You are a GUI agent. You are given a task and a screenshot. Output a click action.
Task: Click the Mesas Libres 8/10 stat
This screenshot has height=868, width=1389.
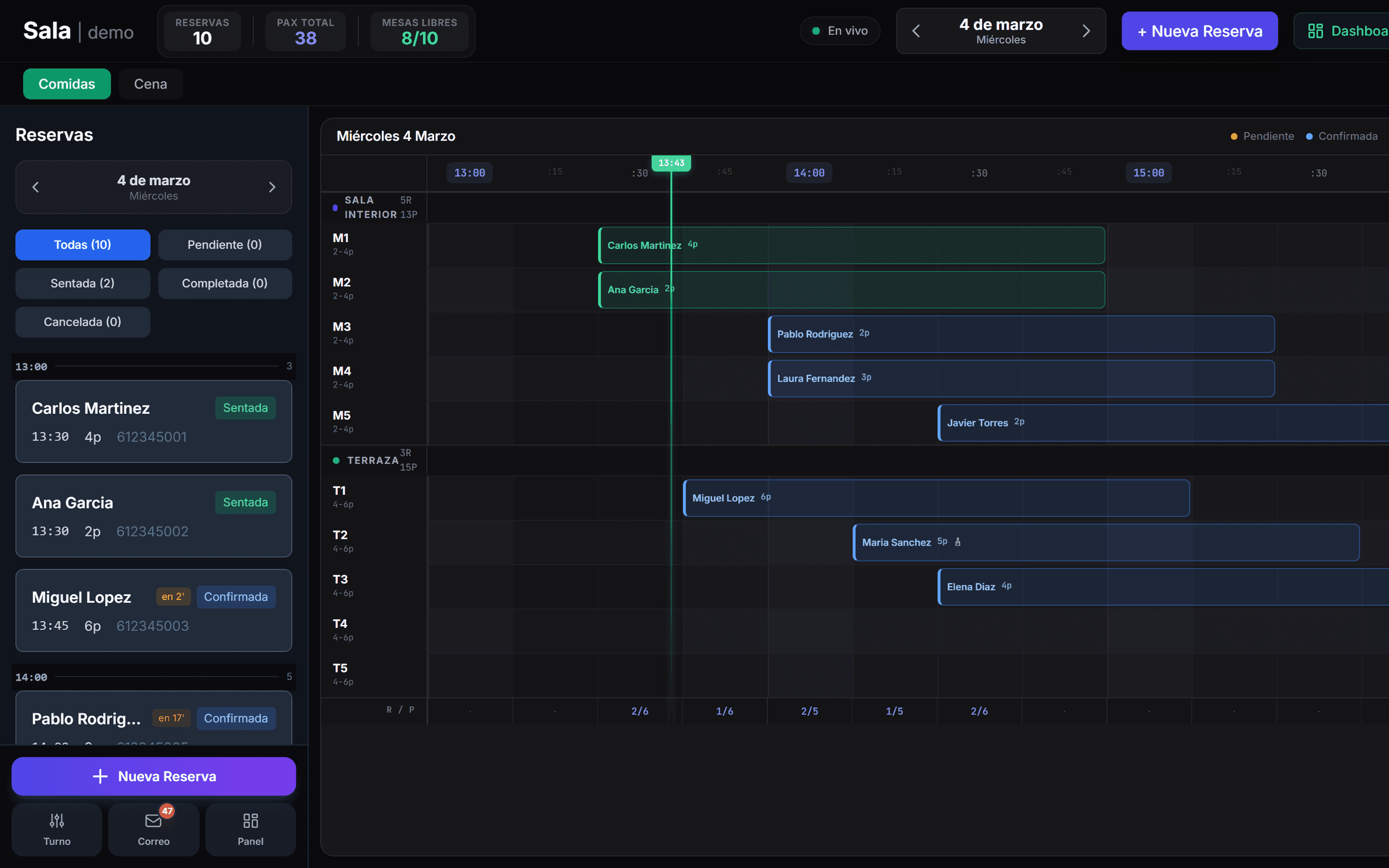[x=420, y=31]
